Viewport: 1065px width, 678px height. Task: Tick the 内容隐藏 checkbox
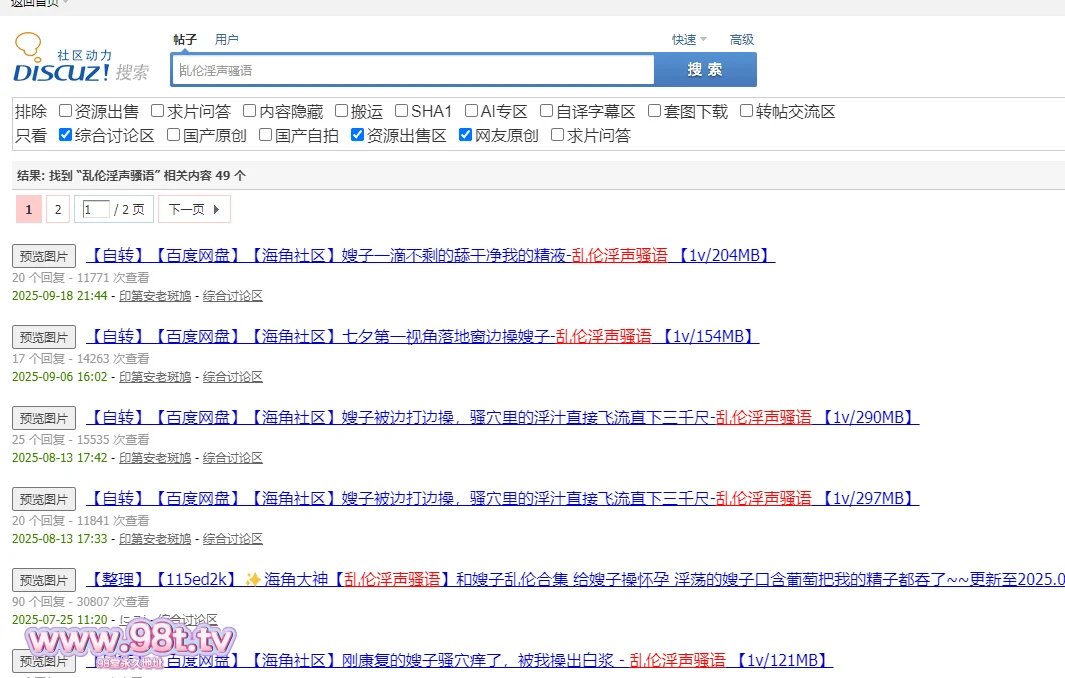click(250, 111)
